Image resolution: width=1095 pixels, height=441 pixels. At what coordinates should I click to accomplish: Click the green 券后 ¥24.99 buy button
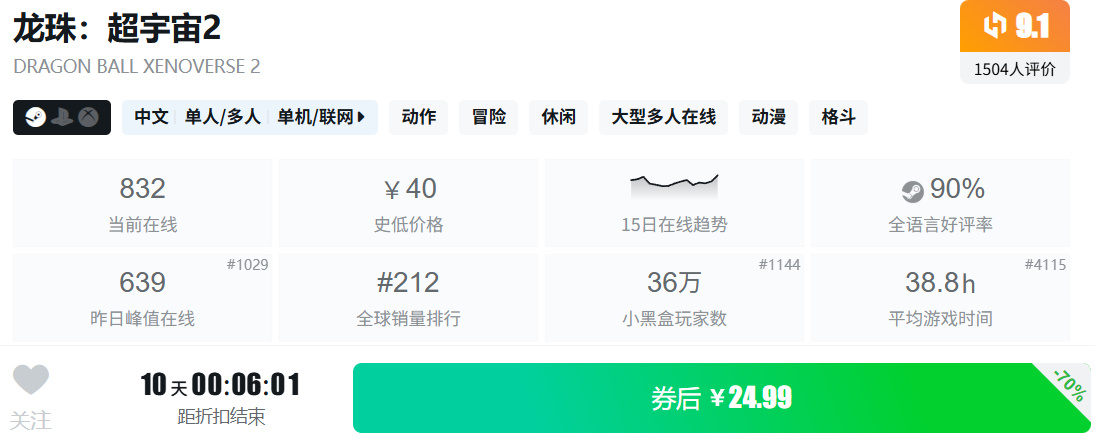click(722, 398)
